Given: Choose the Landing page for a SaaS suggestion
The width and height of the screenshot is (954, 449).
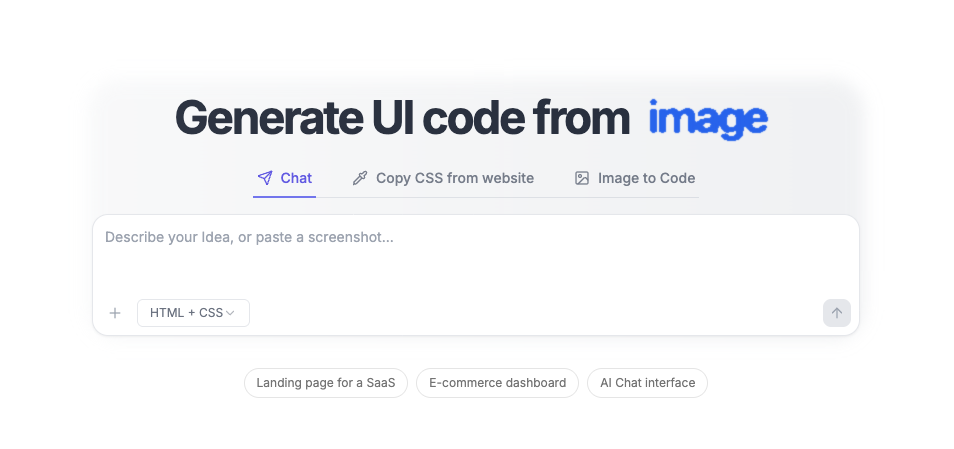Looking at the screenshot, I should click(326, 383).
